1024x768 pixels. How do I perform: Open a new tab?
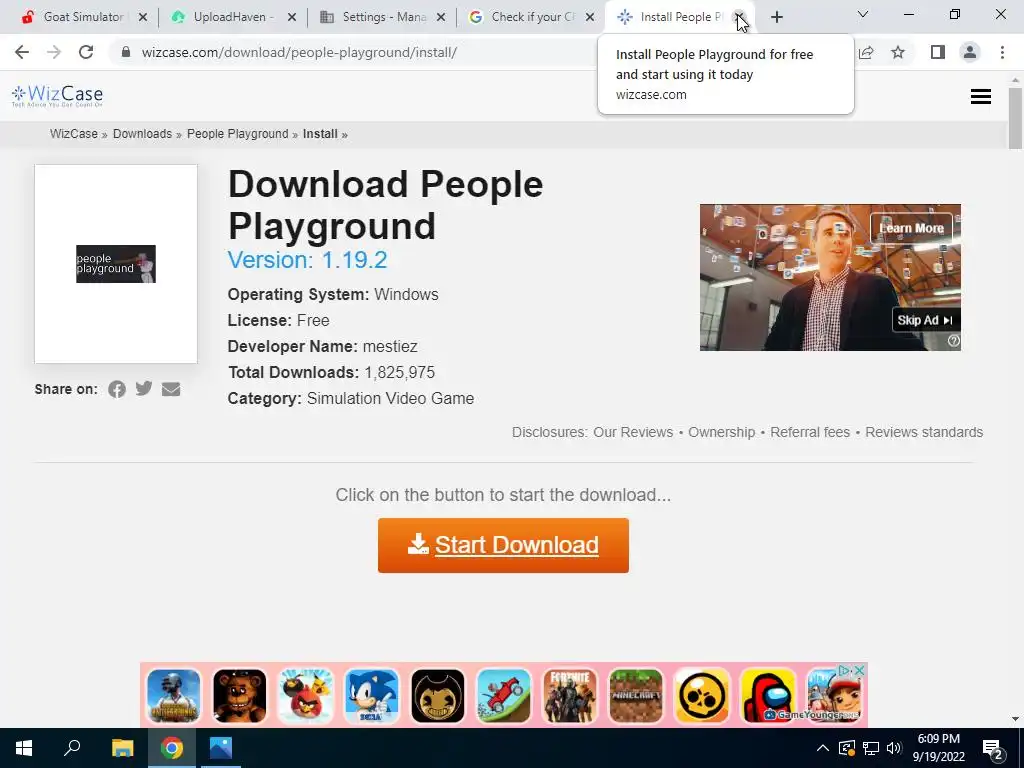pos(776,17)
